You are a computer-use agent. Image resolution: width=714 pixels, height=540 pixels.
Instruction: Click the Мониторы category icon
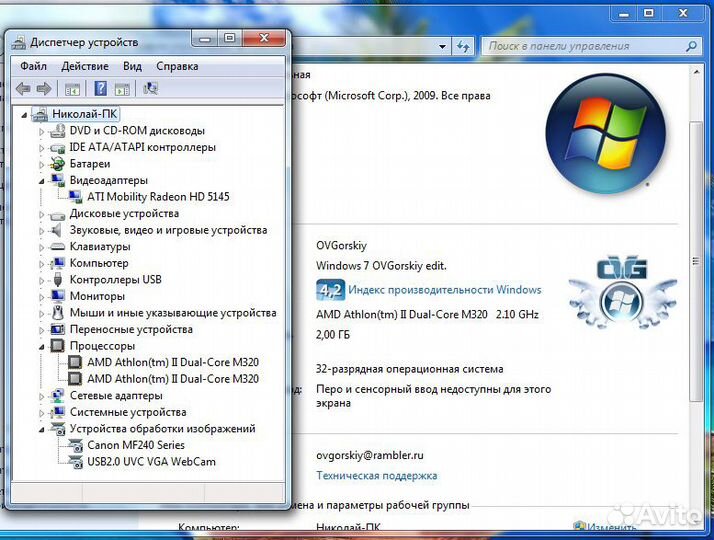(57, 296)
